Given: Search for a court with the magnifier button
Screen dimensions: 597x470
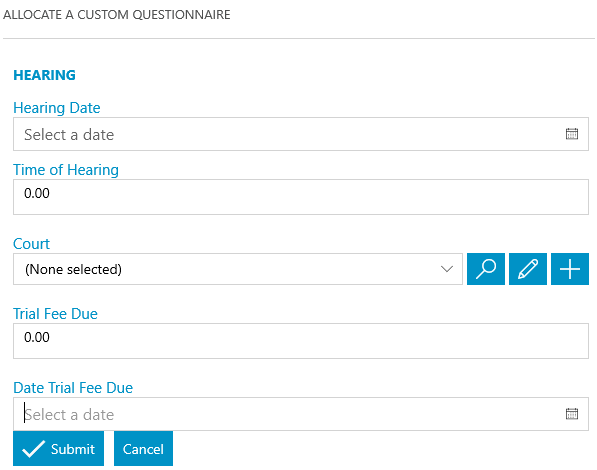Looking at the screenshot, I should tap(486, 269).
